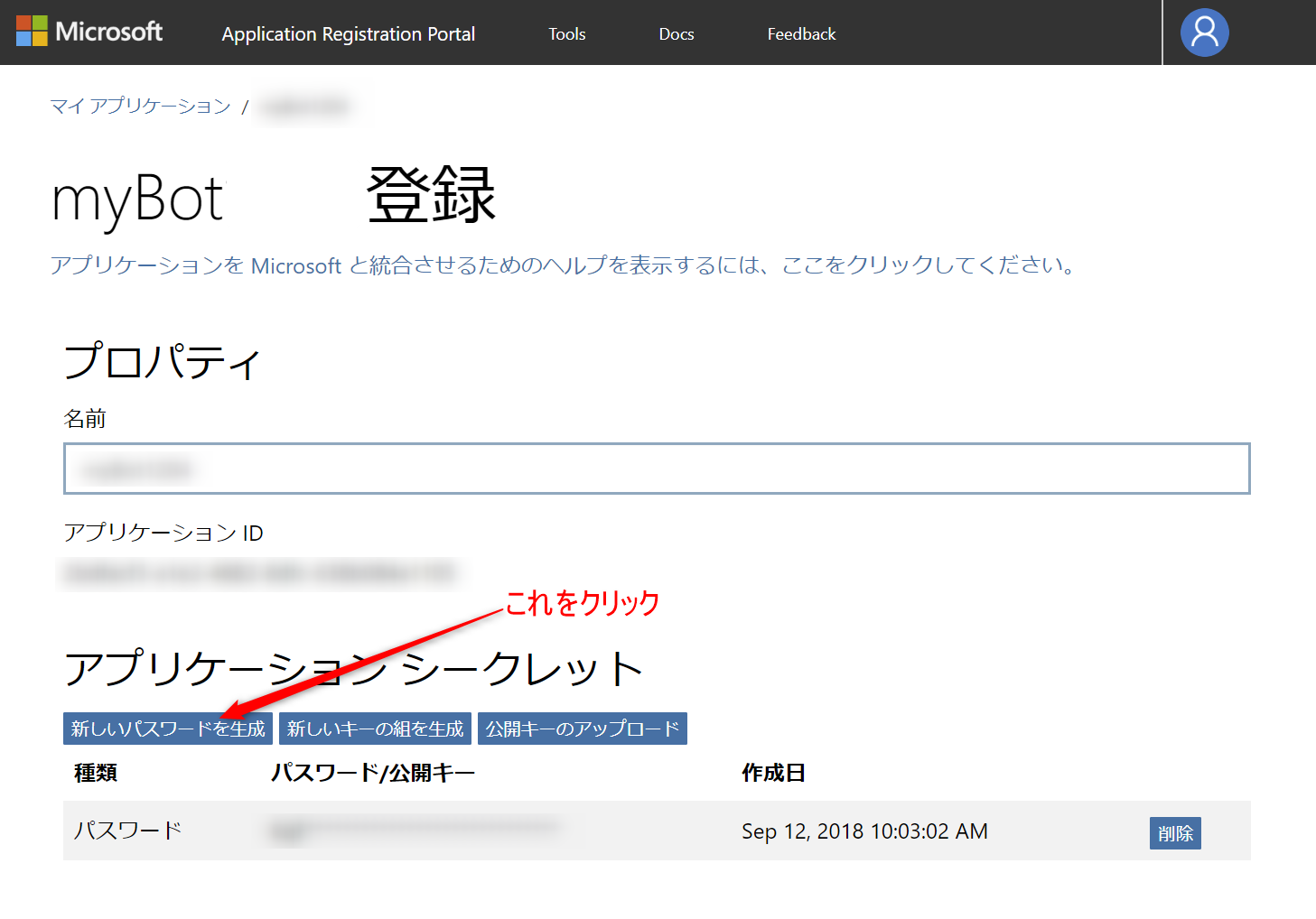The width and height of the screenshot is (1316, 919).
Task: Navigate to Application Registration Portal home
Action: pos(348,33)
